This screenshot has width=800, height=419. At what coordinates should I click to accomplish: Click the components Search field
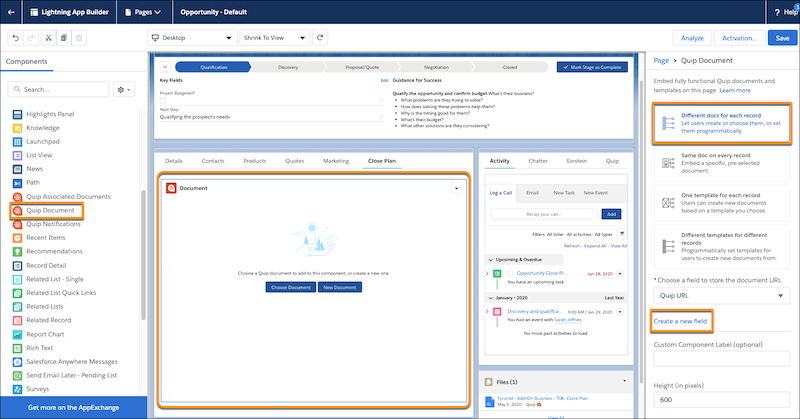59,89
